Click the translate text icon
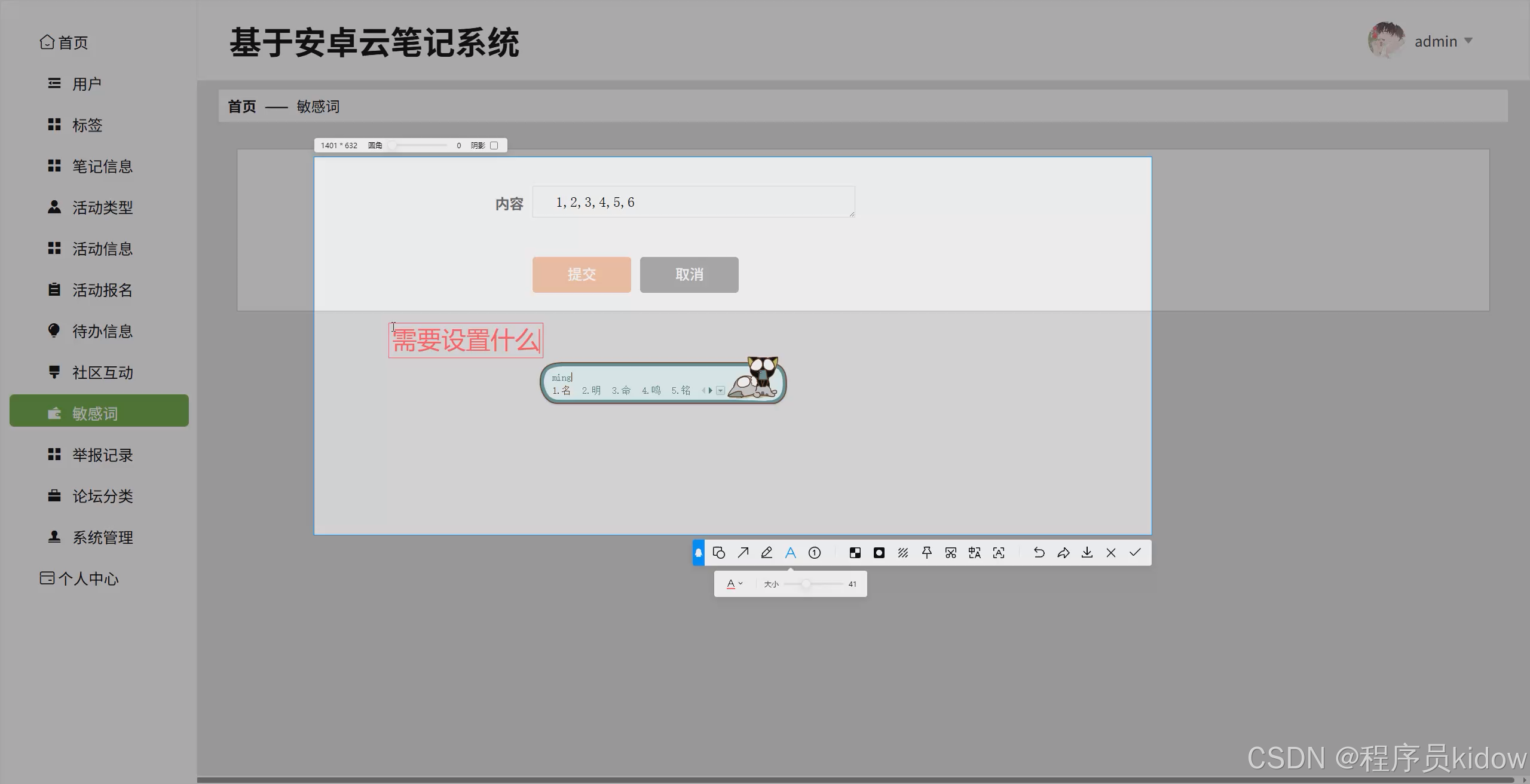This screenshot has height=784, width=1530. 975,553
